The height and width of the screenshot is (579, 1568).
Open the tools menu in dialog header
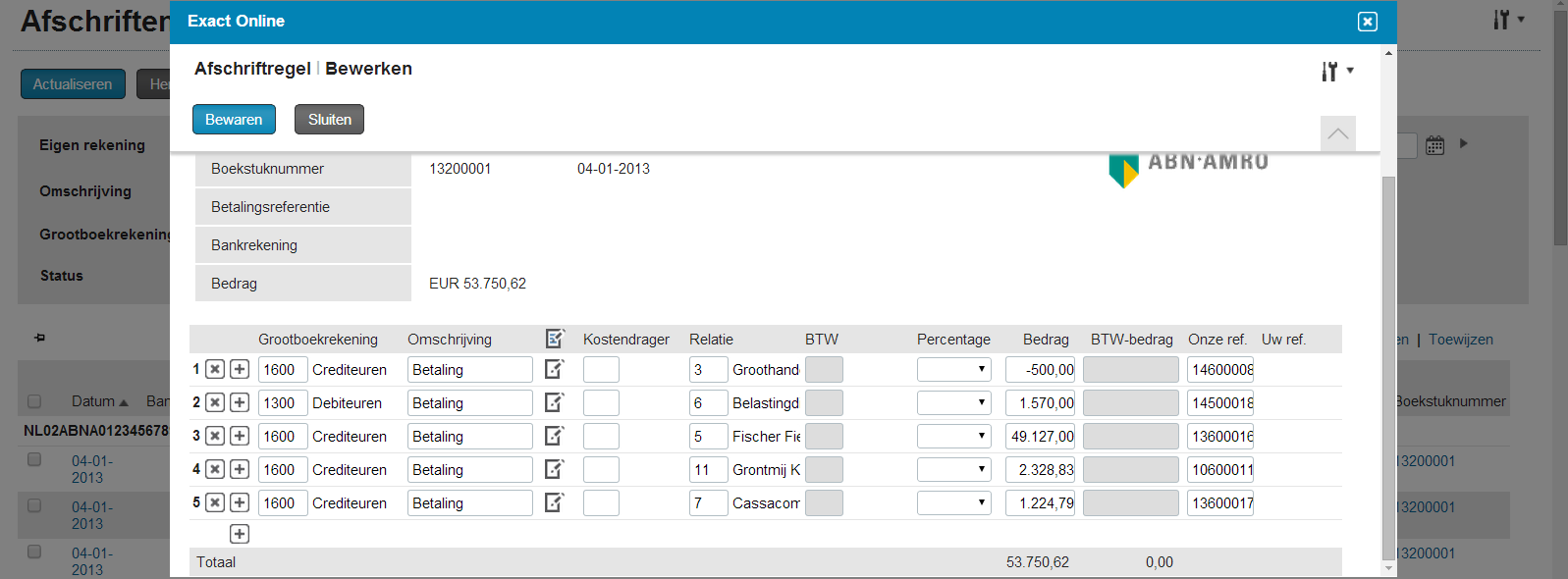click(1336, 71)
